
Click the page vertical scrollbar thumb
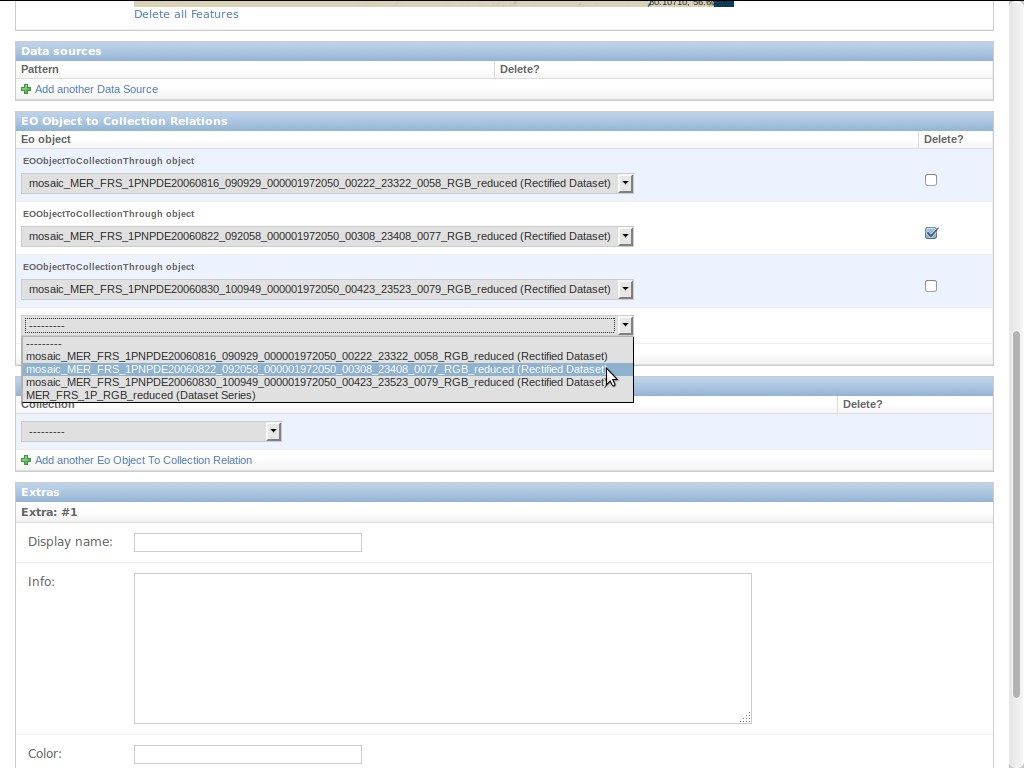pos(1016,515)
